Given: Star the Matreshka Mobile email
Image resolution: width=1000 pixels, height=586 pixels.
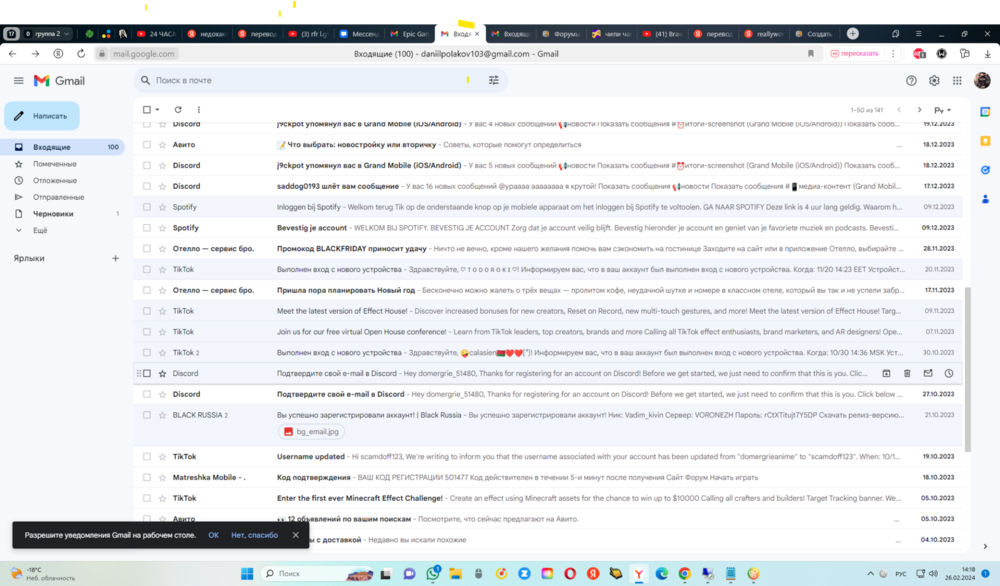Looking at the screenshot, I should (162, 478).
